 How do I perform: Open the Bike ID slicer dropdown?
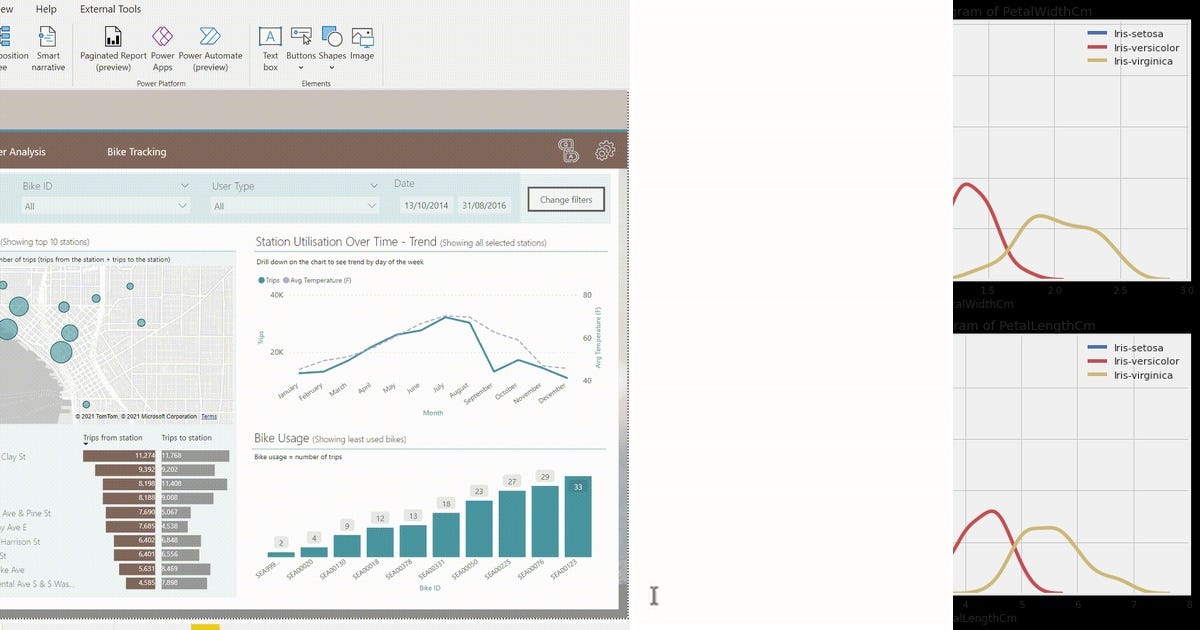184,206
